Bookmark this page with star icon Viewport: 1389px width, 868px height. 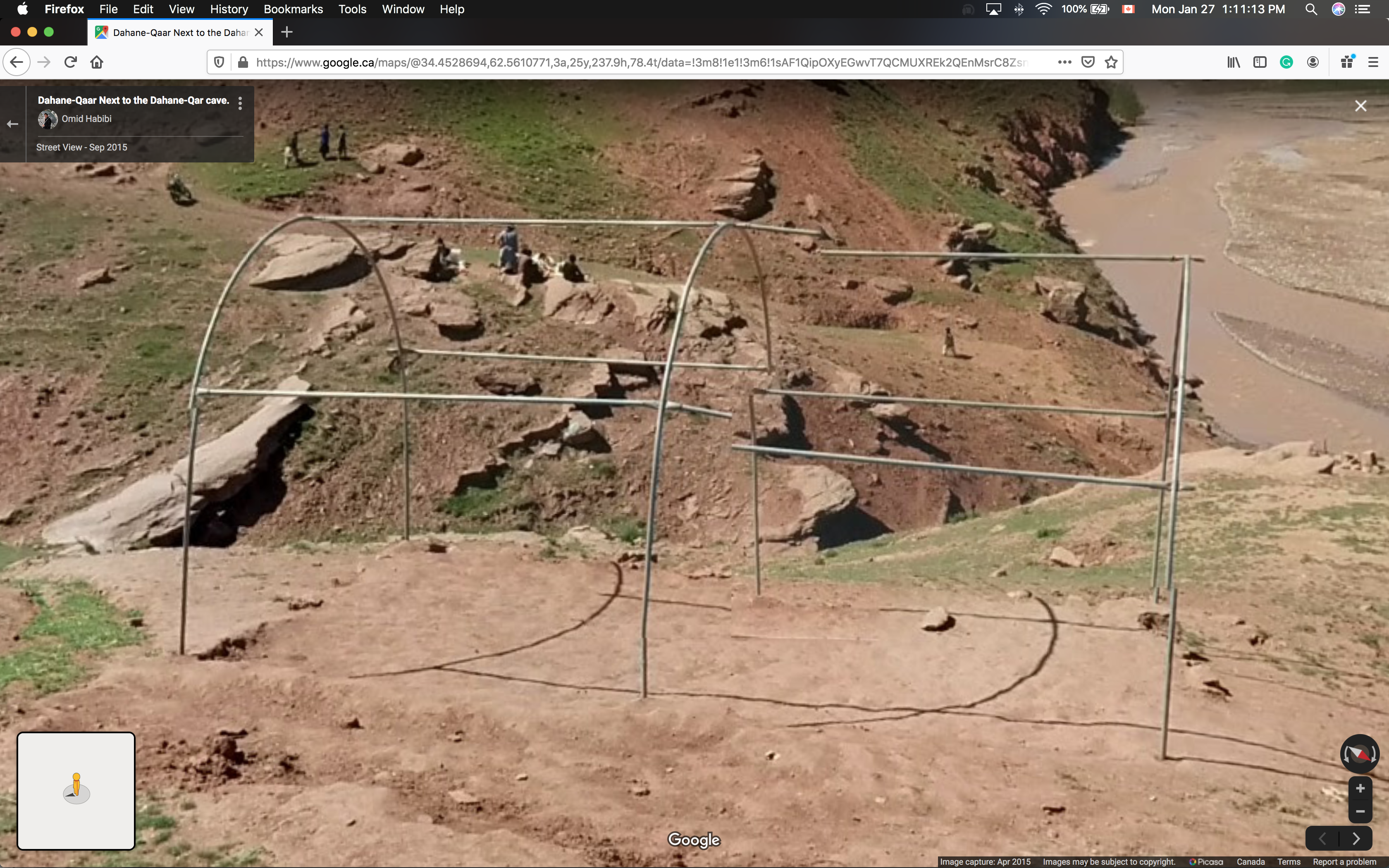pyautogui.click(x=1111, y=62)
